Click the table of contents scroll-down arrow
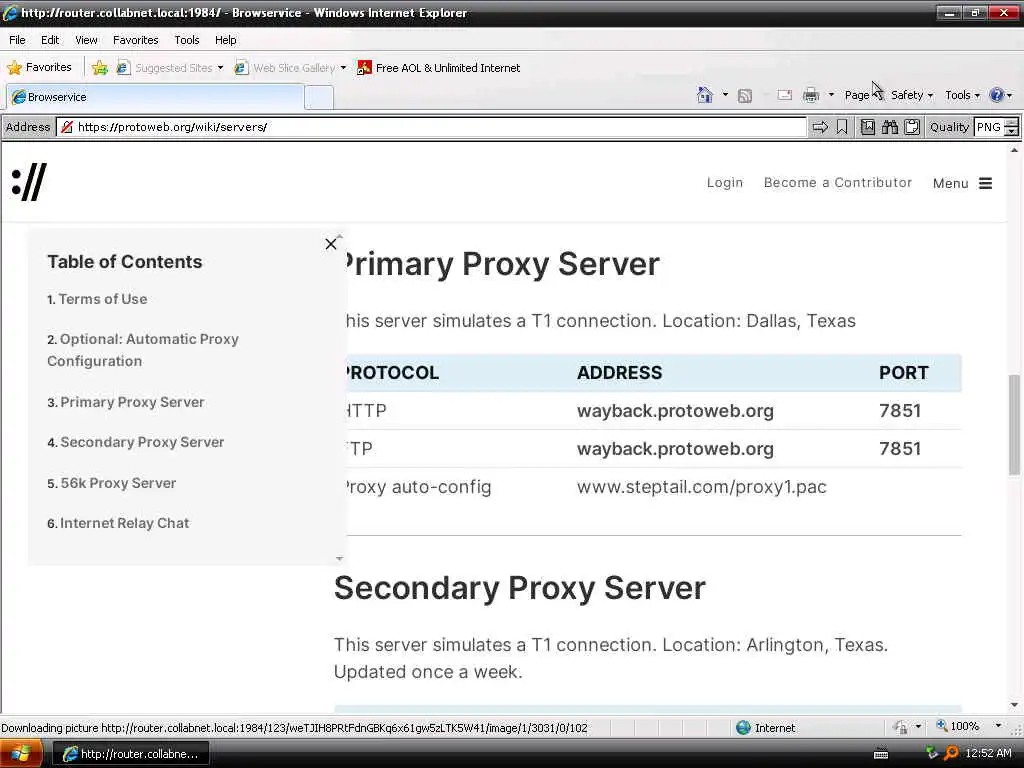Screen dimensions: 1024x768 [x=339, y=559]
